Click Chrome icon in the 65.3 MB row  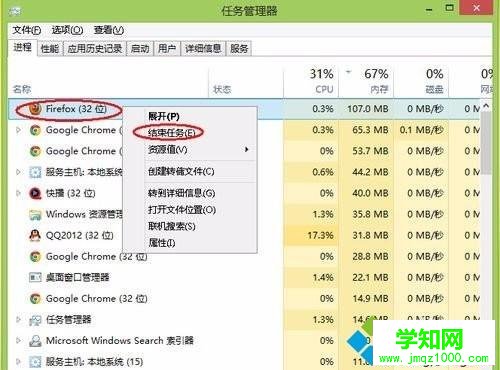click(35, 130)
